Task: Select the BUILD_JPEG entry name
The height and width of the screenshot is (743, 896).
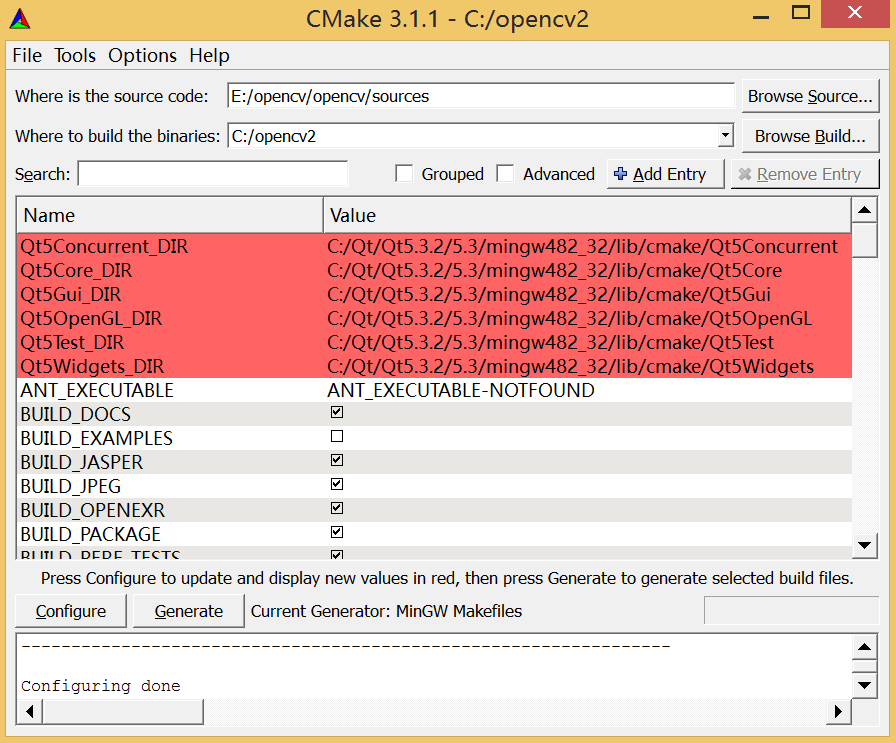Action: [x=71, y=486]
